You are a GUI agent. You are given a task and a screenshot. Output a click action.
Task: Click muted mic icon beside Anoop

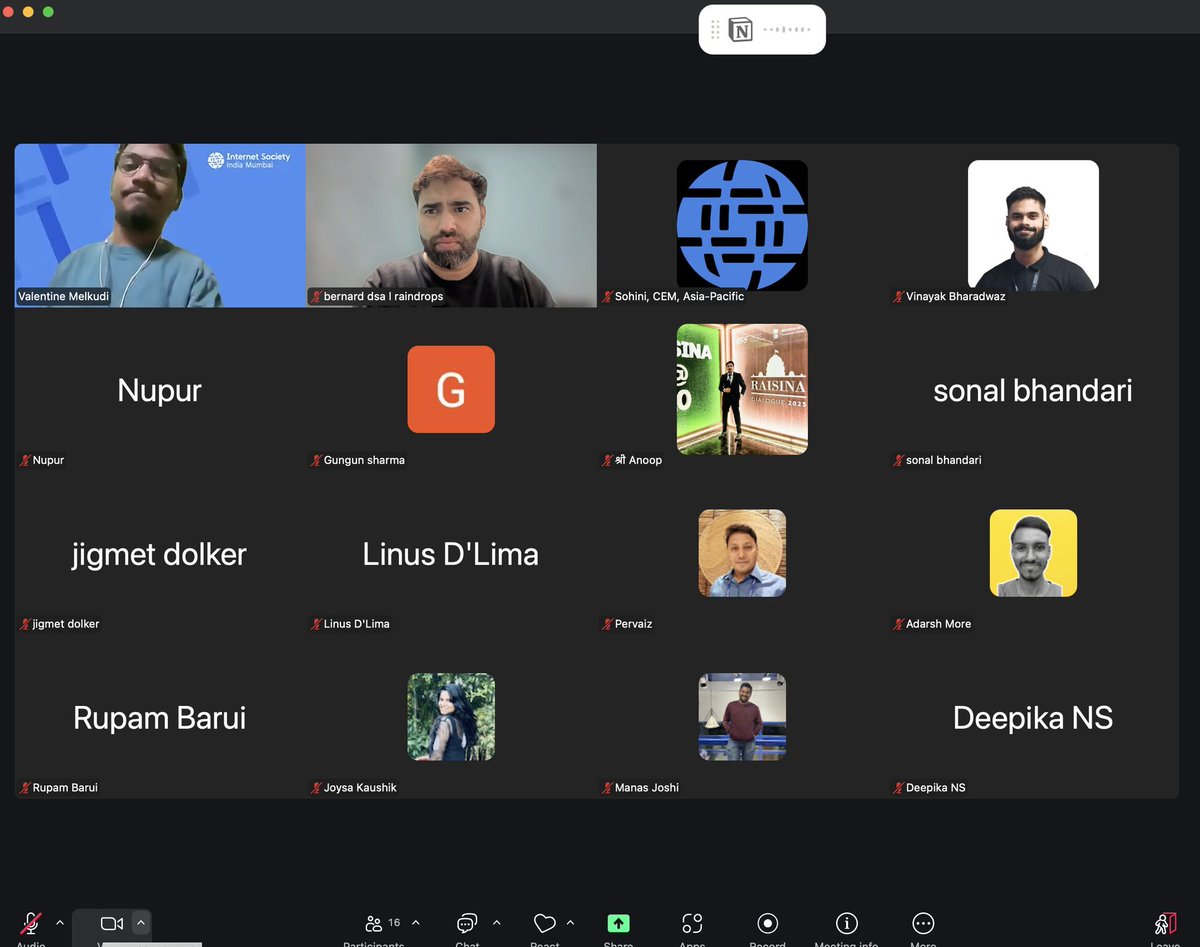607,460
